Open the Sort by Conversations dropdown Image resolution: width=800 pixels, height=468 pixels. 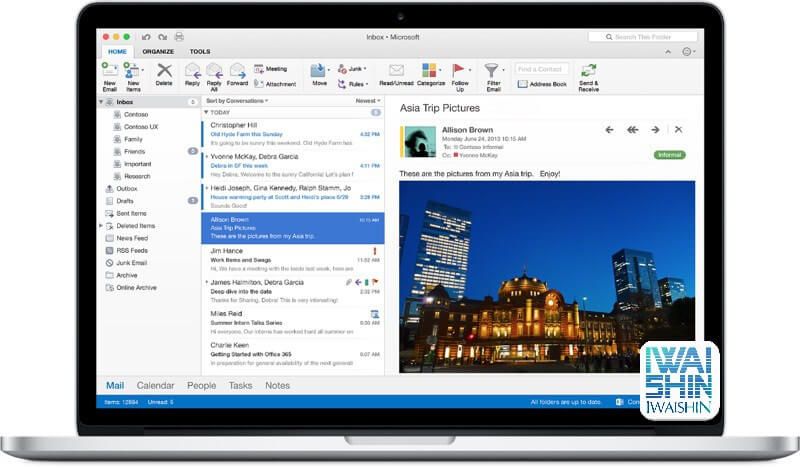(x=237, y=101)
